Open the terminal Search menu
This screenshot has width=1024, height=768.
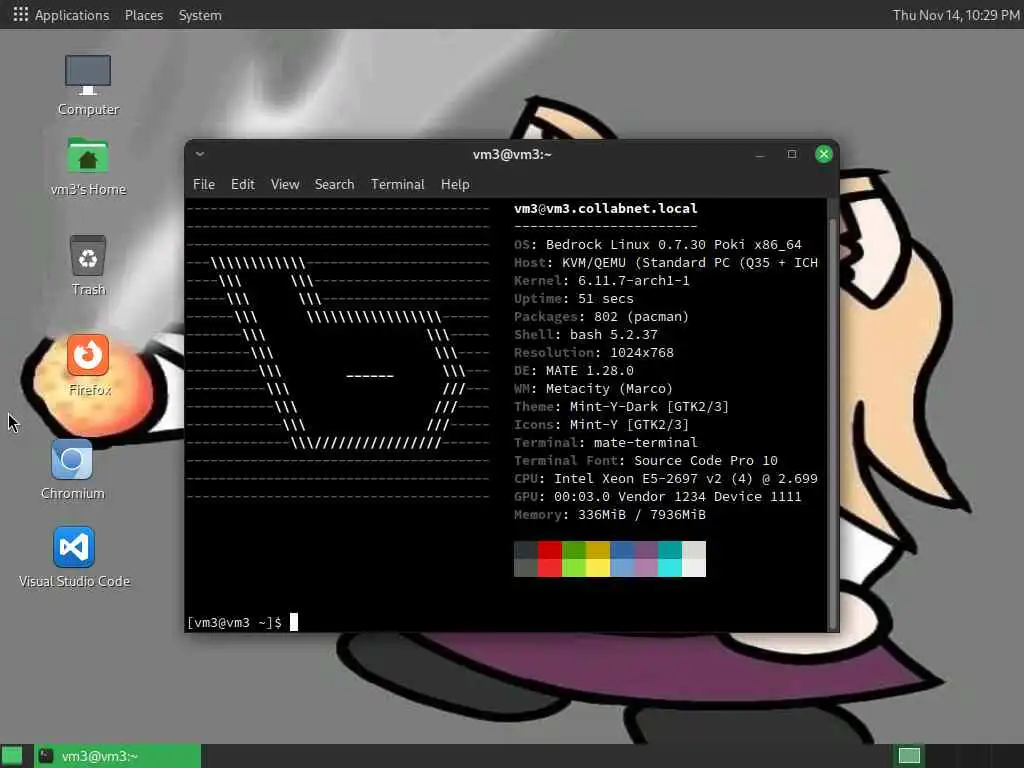pos(334,184)
